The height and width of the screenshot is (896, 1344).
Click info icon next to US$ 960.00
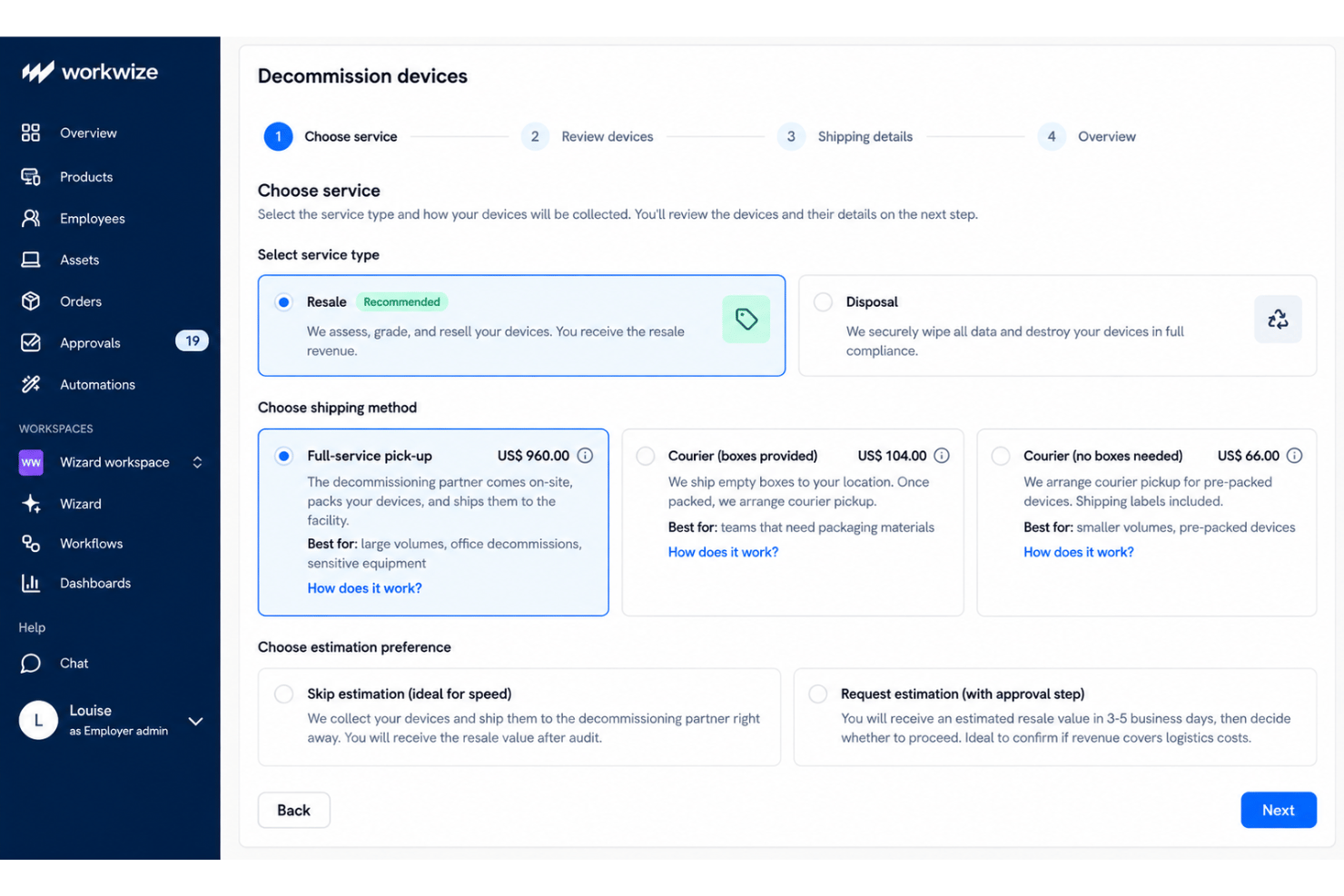(x=586, y=456)
